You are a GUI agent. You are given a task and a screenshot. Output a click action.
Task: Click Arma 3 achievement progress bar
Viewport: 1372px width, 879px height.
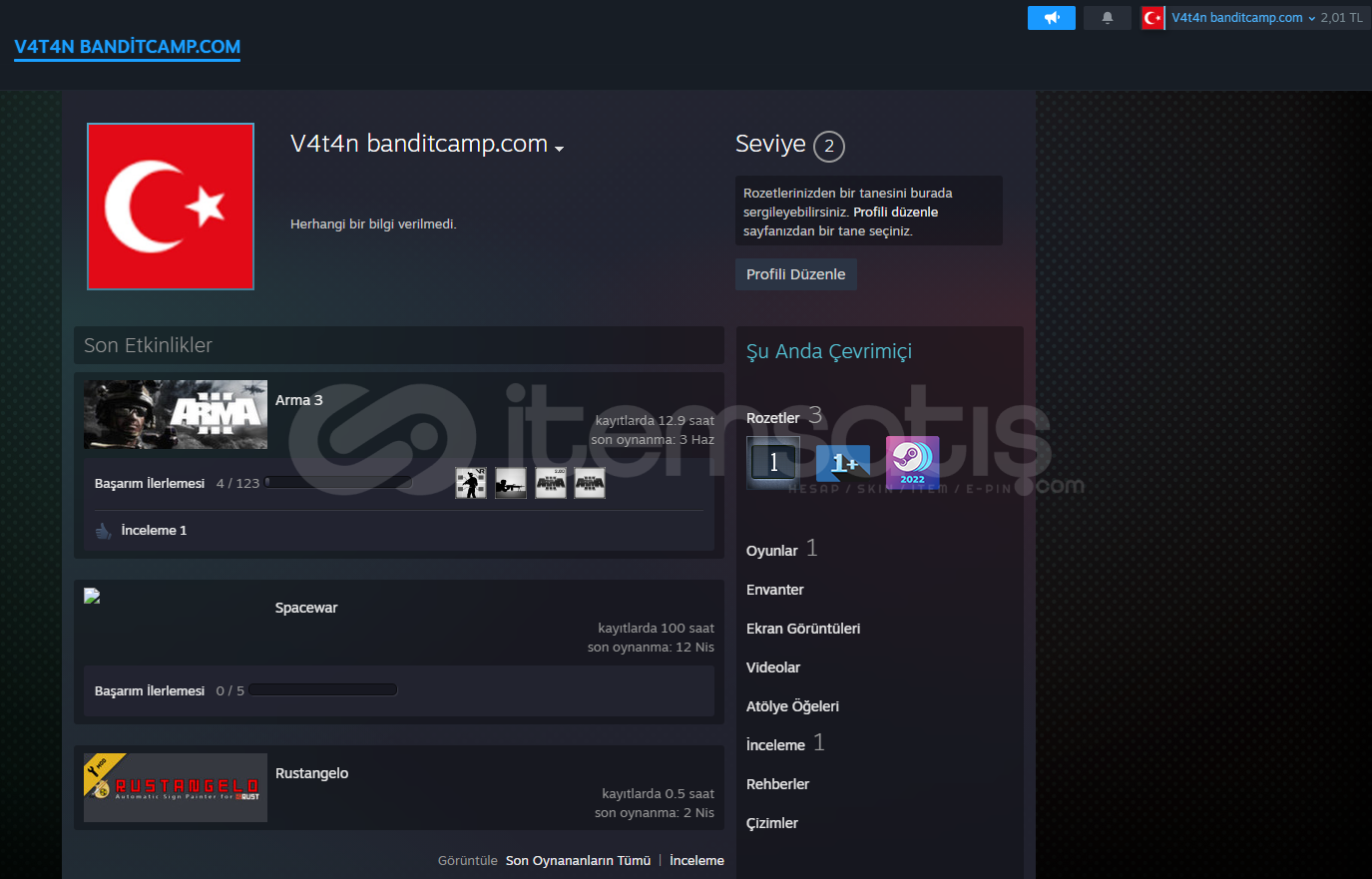click(338, 483)
